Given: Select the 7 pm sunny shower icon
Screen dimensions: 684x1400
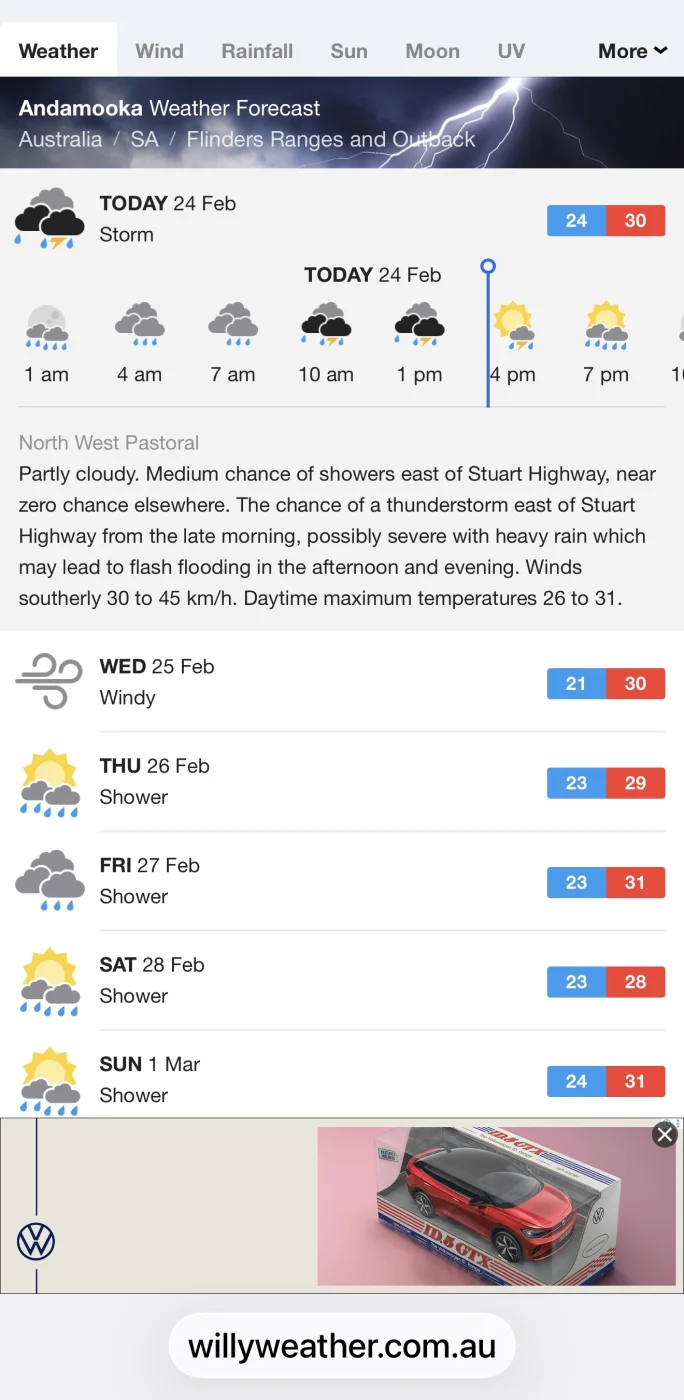Looking at the screenshot, I should 606,325.
